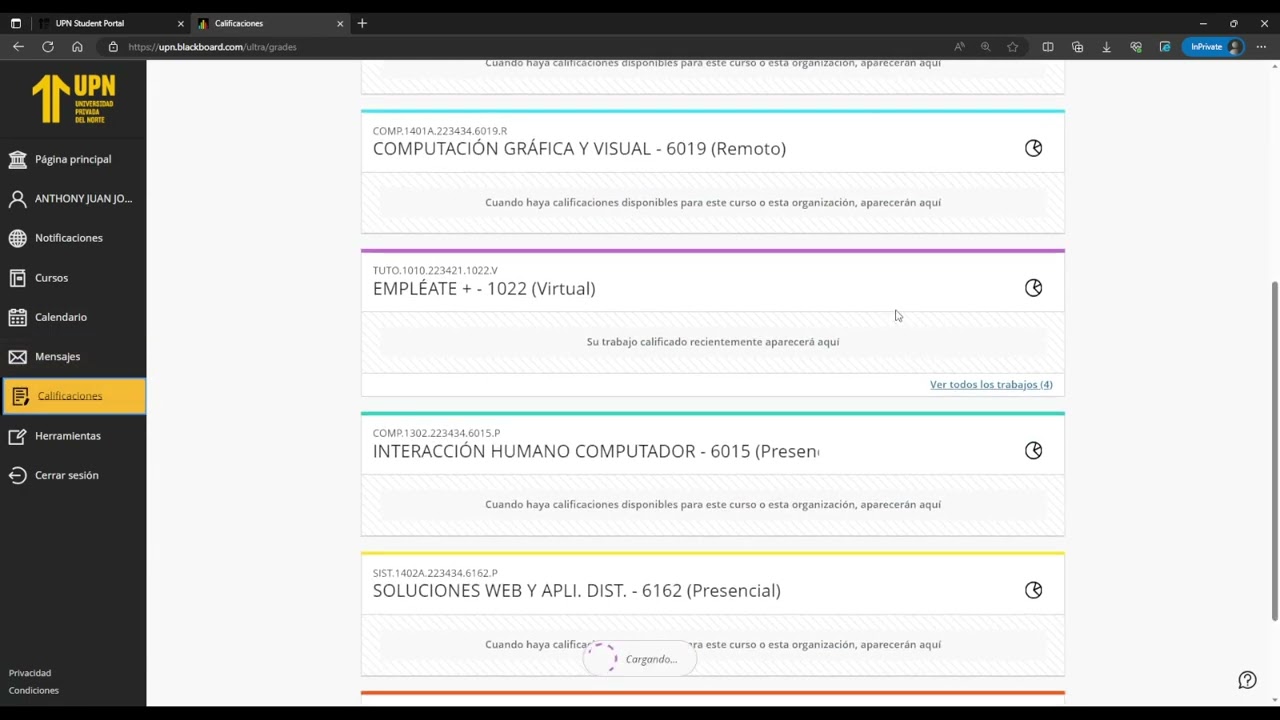1280x720 pixels.
Task: Open progress icon for COMPUTACIÓN GRÁFICA Y VISUAL
Action: coord(1033,148)
